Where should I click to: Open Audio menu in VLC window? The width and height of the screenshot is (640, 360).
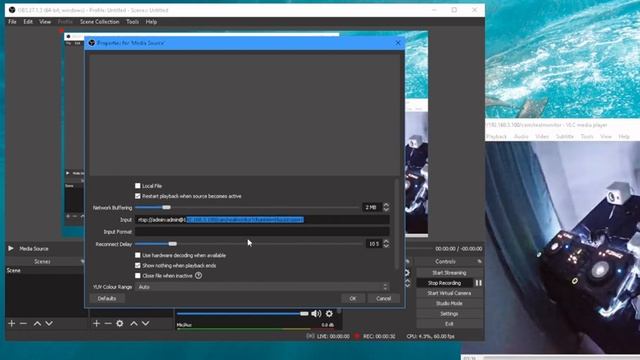pos(521,136)
